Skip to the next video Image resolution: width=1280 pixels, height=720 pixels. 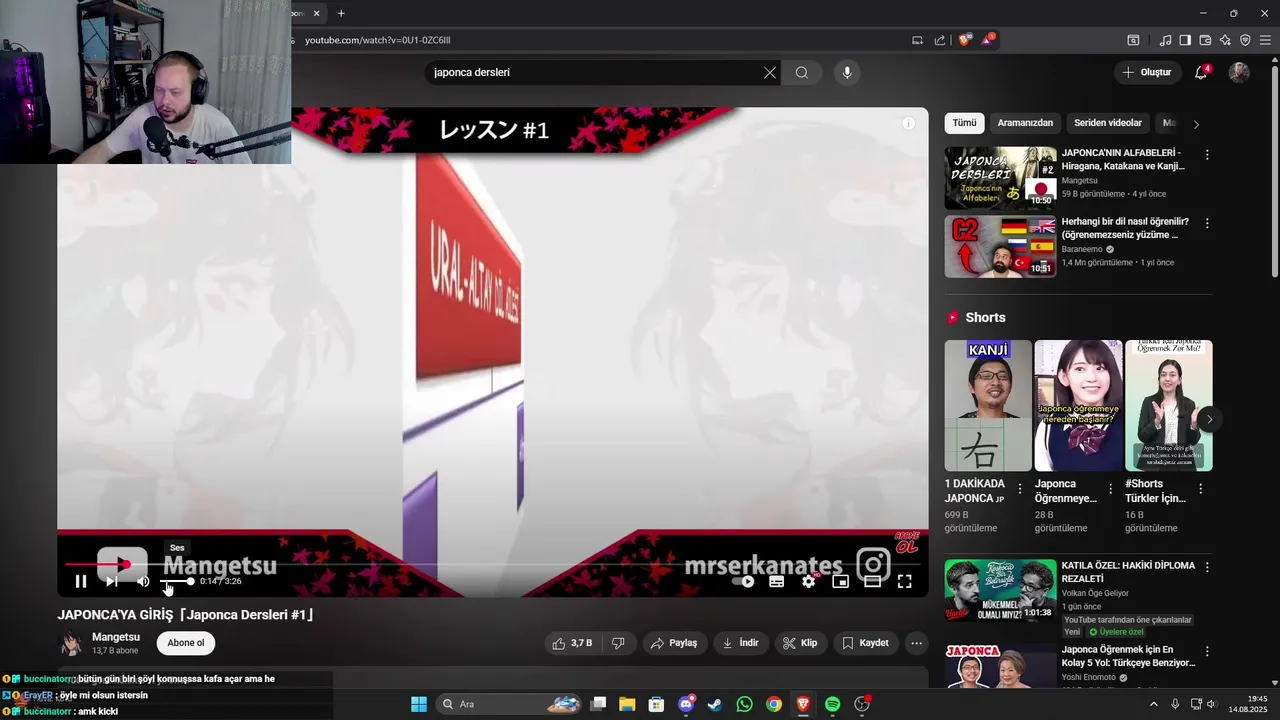pyautogui.click(x=112, y=581)
